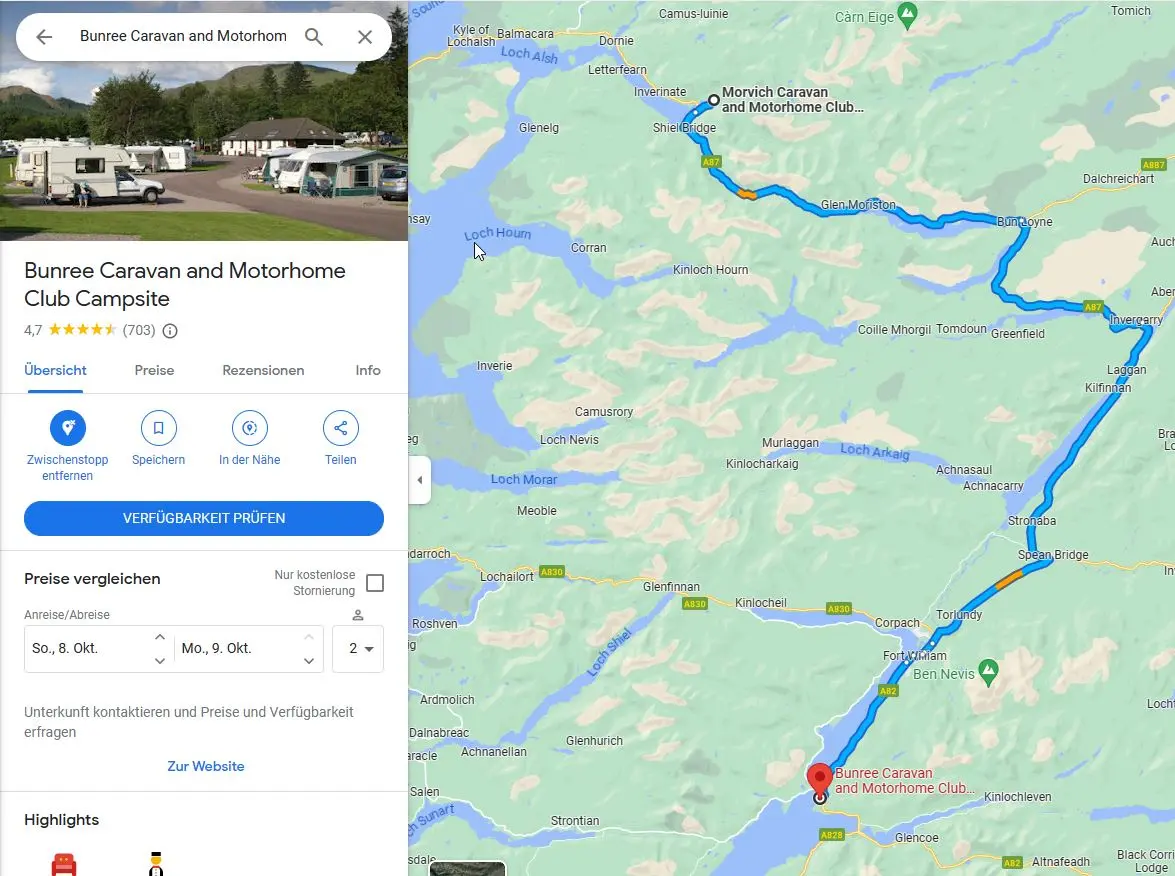Move check-in date earlier with up arrow
Viewport: 1175px width, 876px height.
160,637
